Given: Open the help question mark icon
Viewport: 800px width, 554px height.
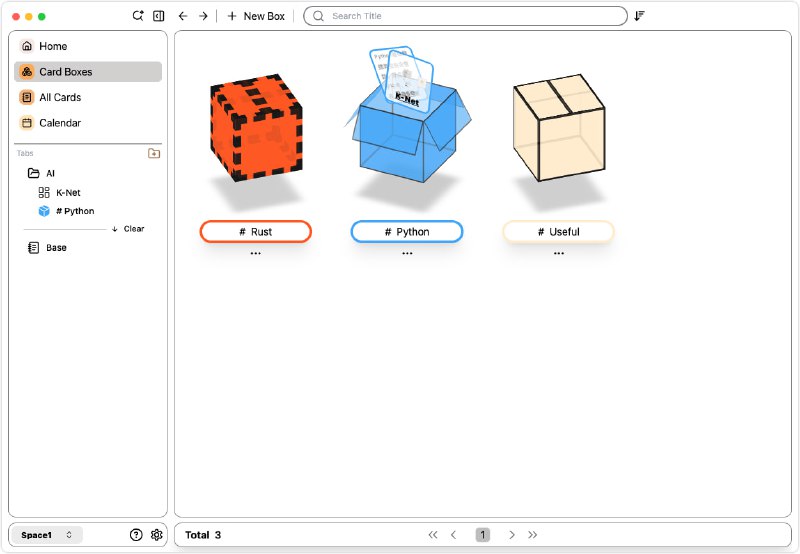Looking at the screenshot, I should [136, 535].
